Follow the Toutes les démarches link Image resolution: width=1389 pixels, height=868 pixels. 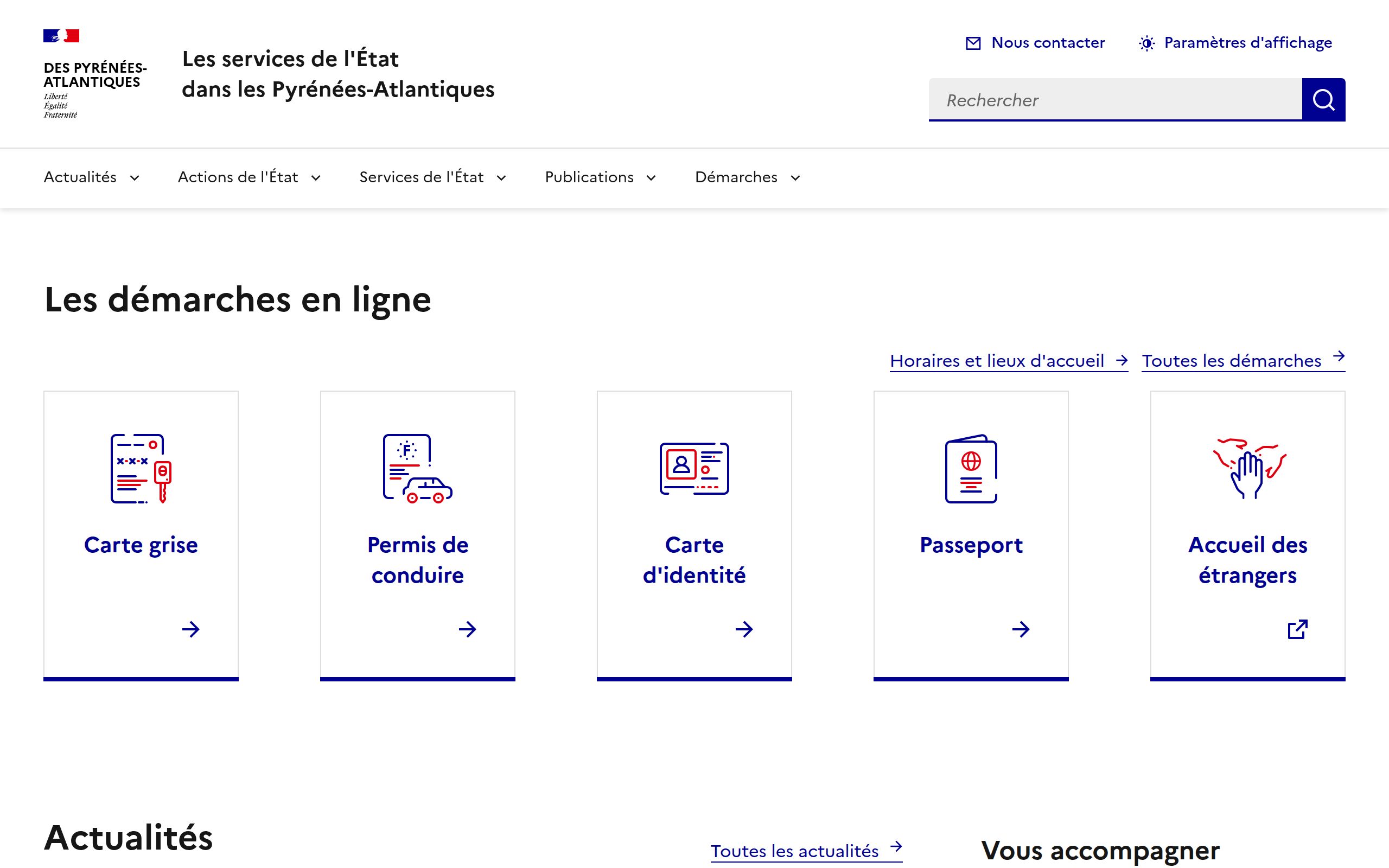click(x=1243, y=361)
